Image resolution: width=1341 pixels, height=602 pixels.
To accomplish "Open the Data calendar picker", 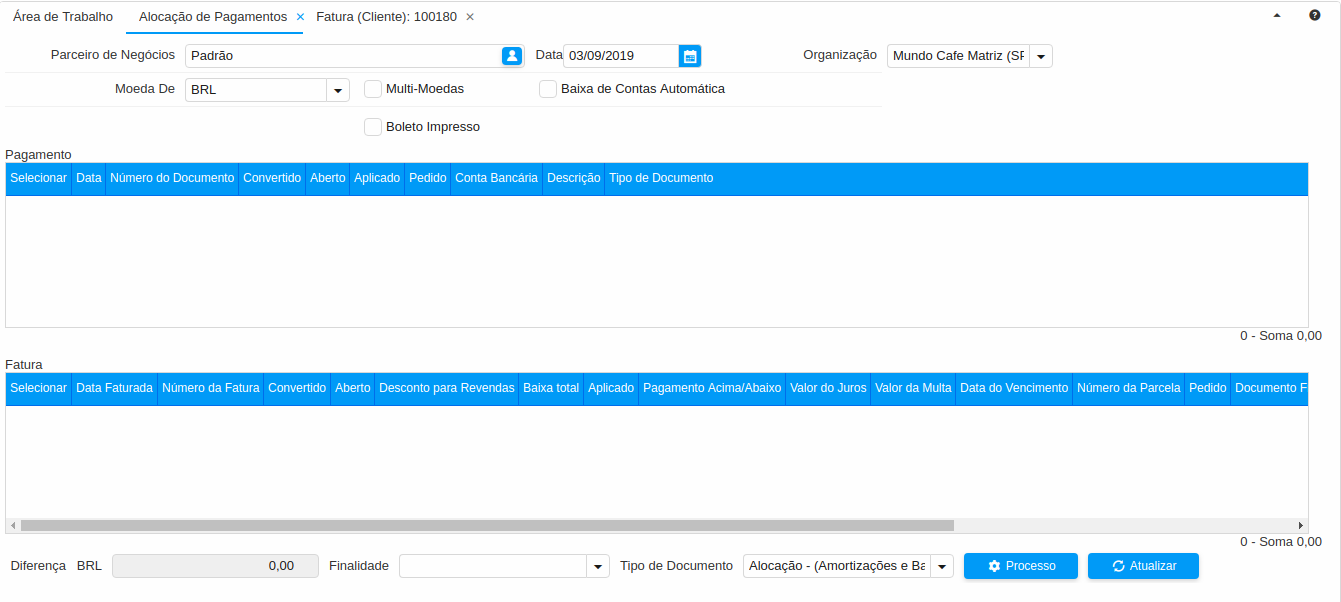I will point(690,56).
